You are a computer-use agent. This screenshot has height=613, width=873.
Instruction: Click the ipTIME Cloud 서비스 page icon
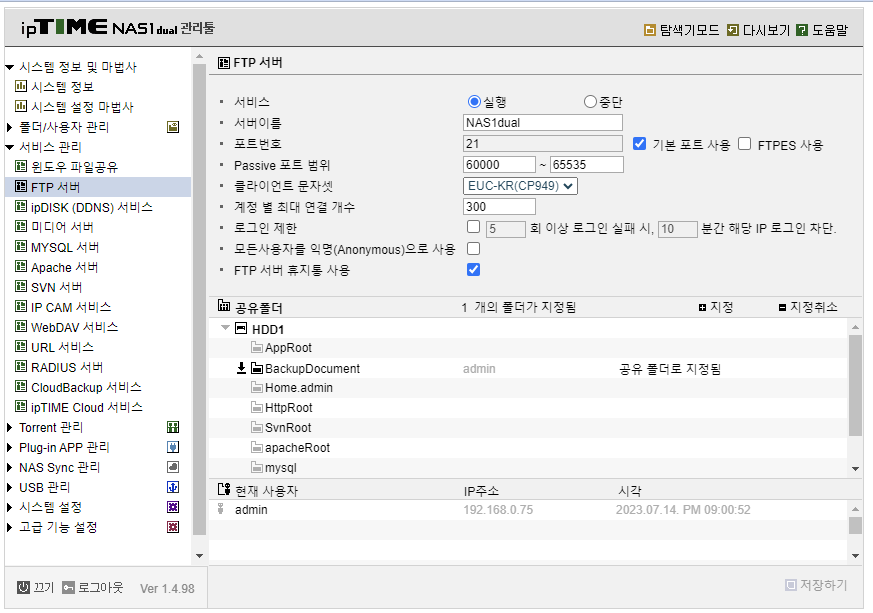[x=21, y=406]
